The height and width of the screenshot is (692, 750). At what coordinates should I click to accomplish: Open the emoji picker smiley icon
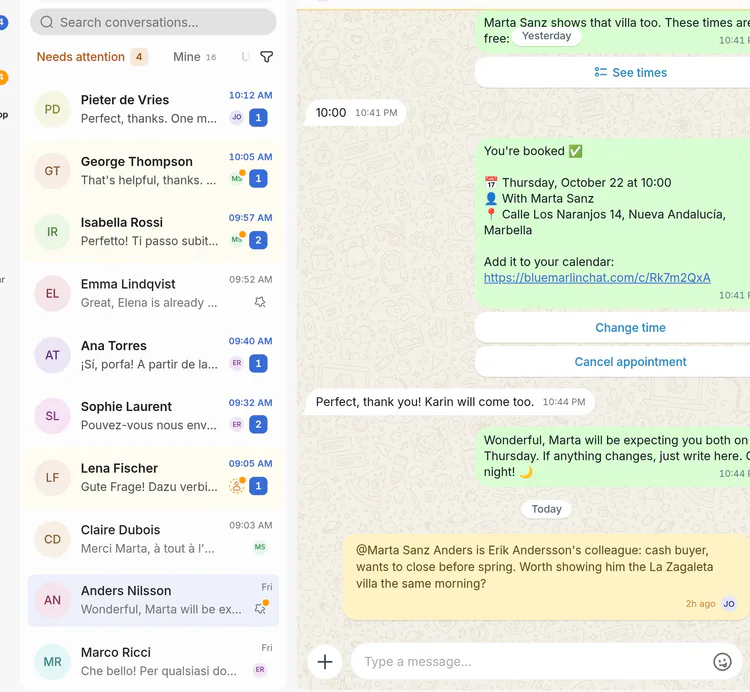point(722,662)
